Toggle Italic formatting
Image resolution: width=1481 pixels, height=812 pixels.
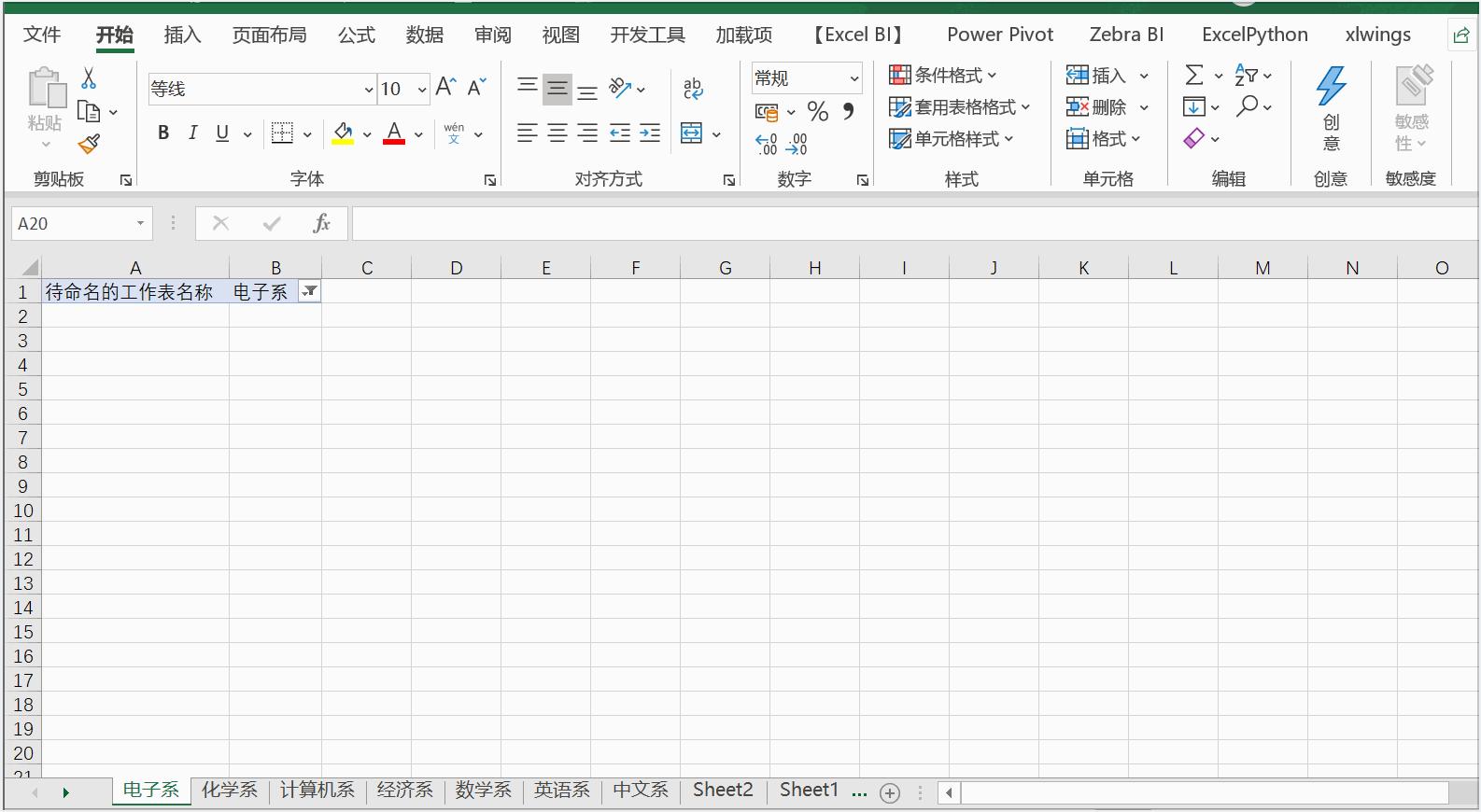pos(192,133)
